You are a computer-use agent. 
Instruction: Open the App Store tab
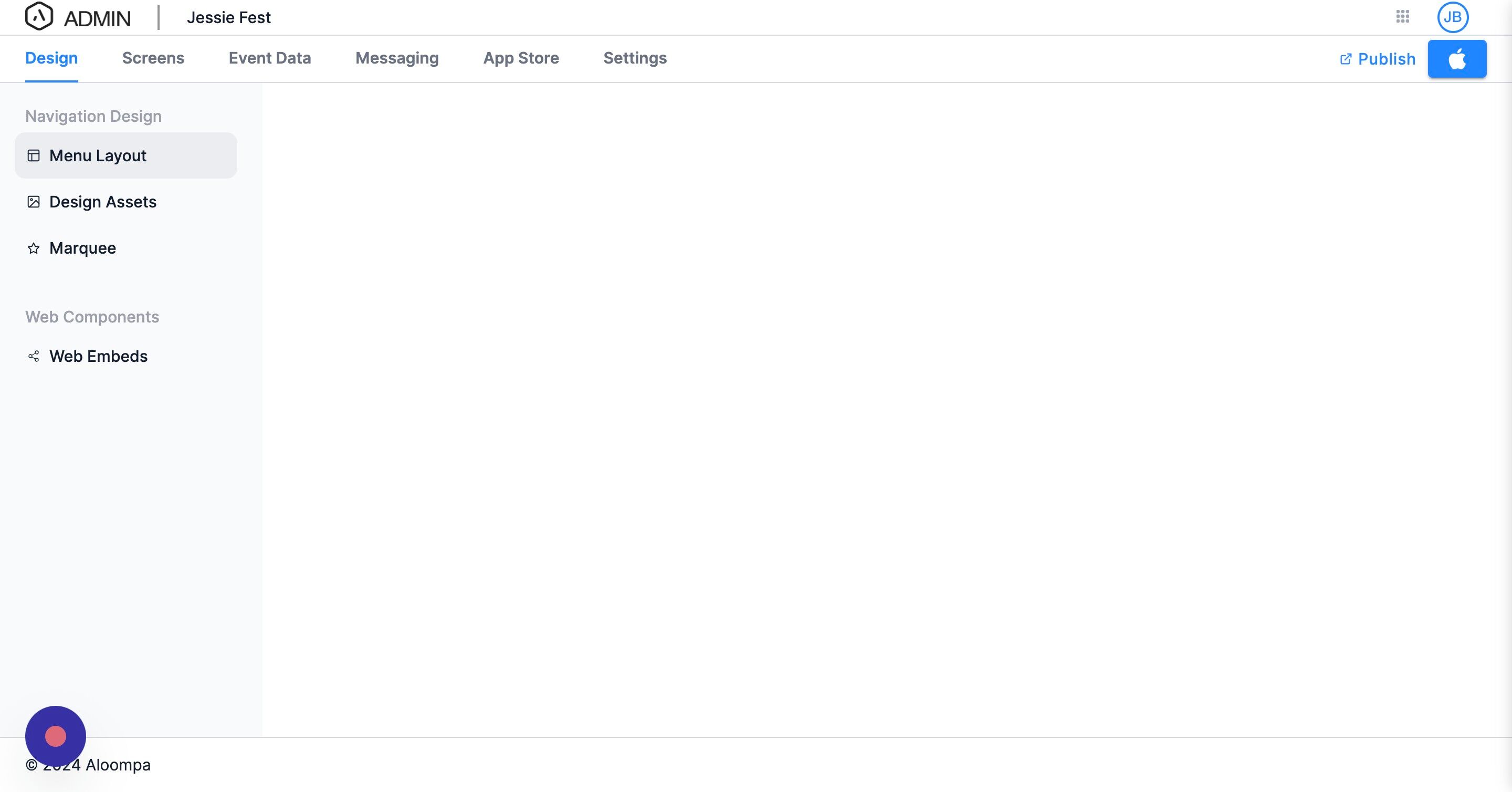pyautogui.click(x=521, y=58)
